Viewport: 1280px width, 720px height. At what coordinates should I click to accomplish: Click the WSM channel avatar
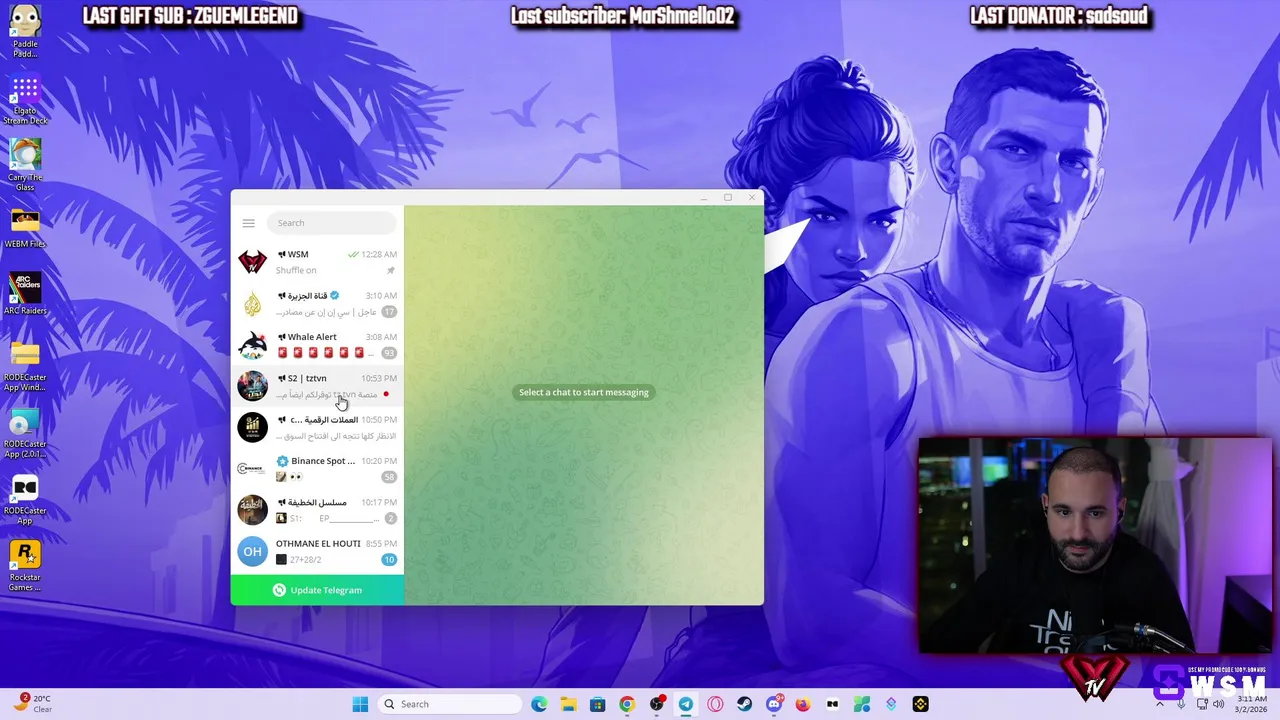[253, 262]
